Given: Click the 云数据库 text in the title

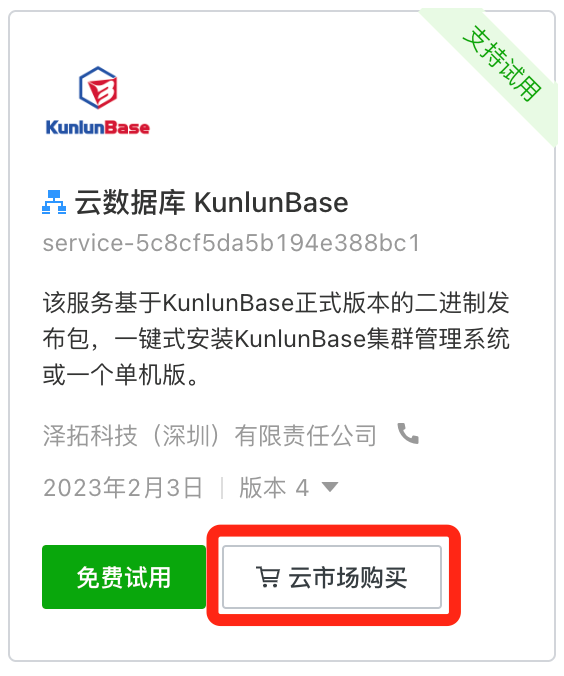Looking at the screenshot, I should coord(129,202).
